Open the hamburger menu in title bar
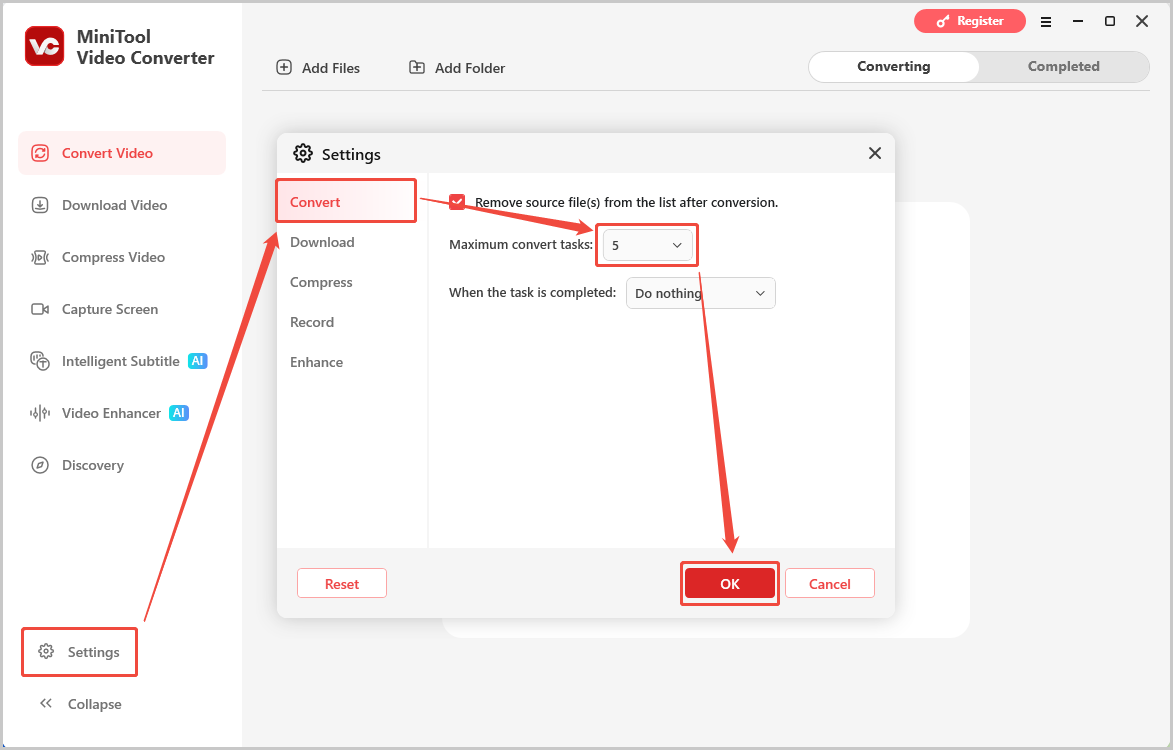 click(1046, 22)
